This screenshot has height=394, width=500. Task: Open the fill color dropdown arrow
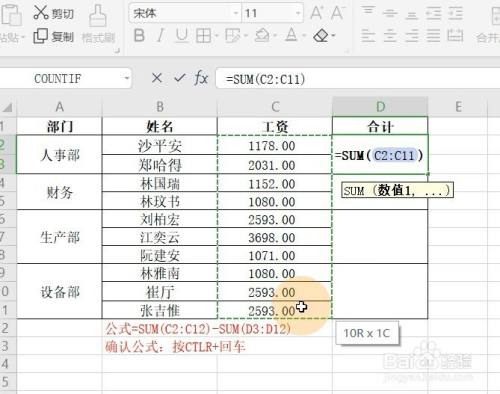click(x=275, y=36)
